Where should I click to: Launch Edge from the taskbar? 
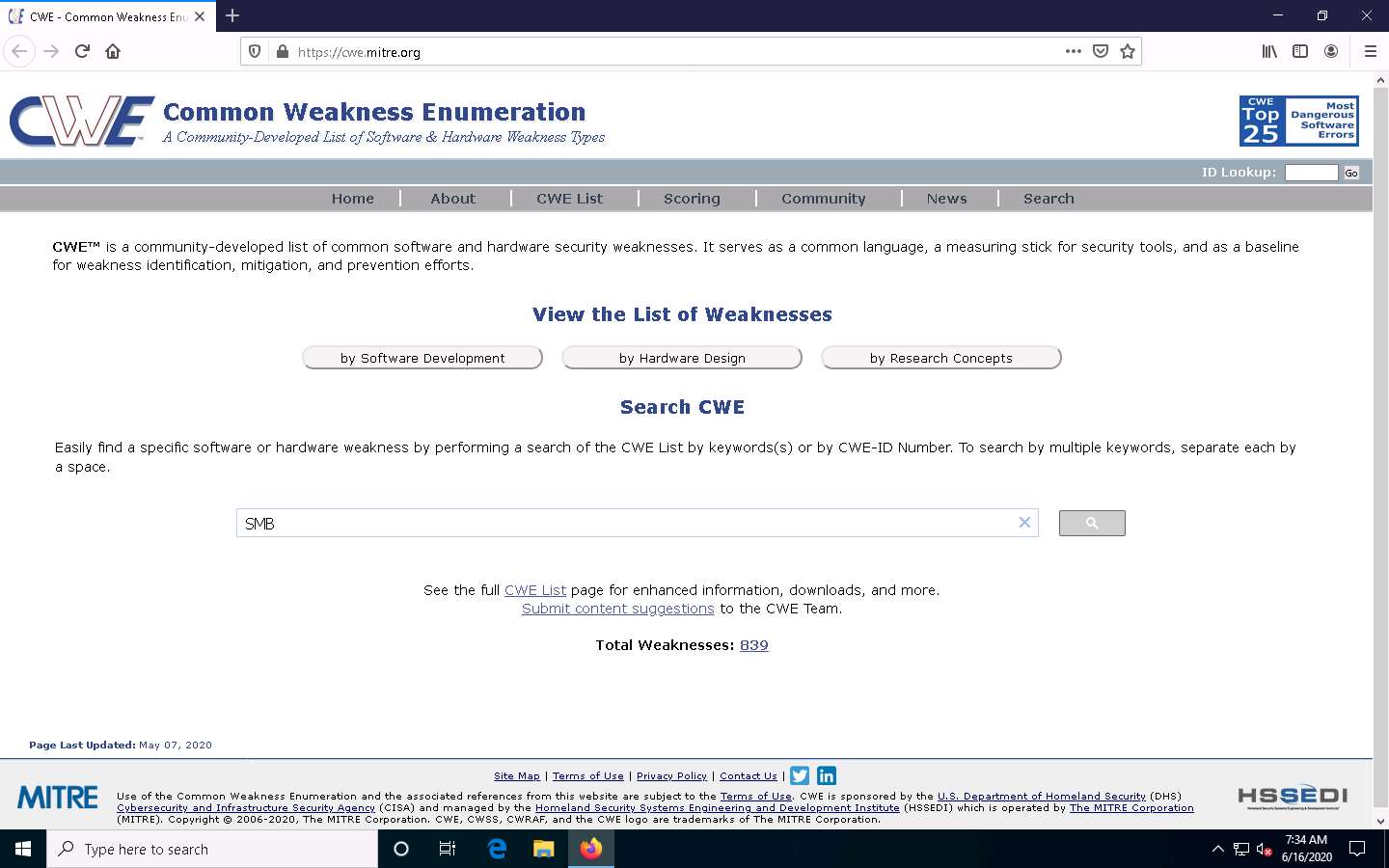497,849
